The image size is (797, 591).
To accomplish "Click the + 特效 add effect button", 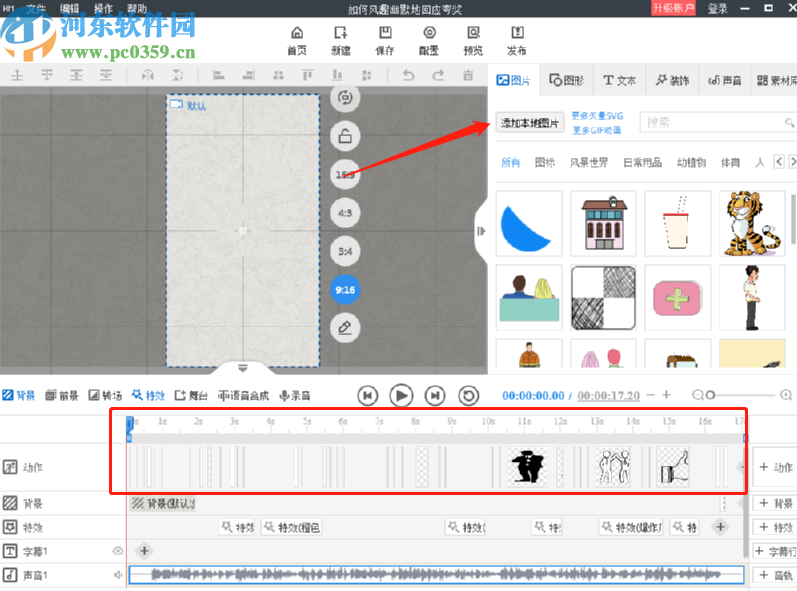I will [776, 527].
